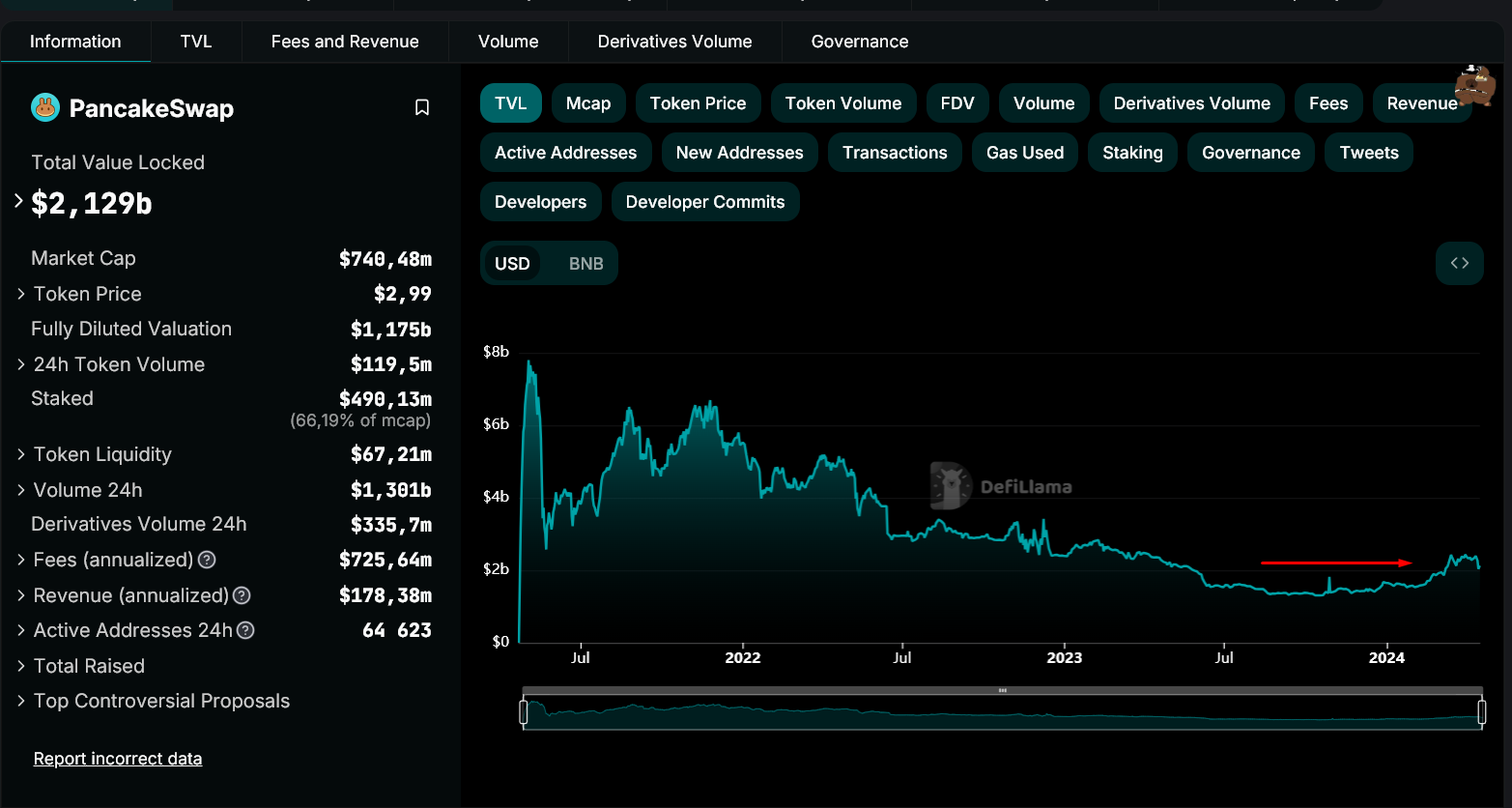
Task: Expand Top Controversial Proposals
Action: pos(21,701)
